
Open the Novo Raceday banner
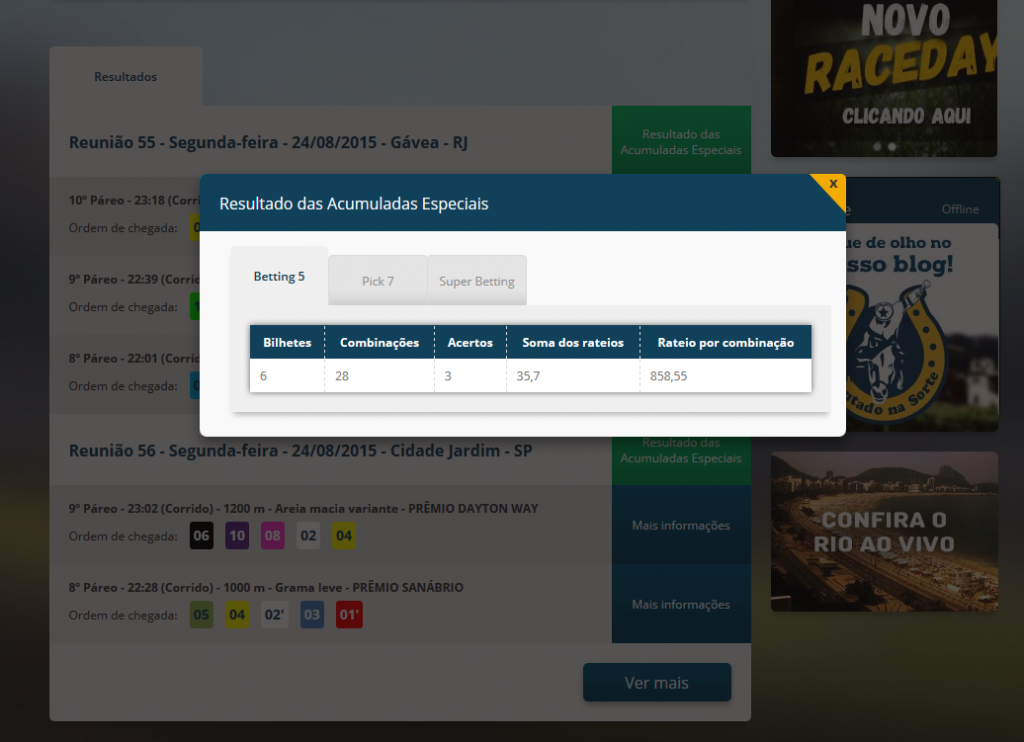pyautogui.click(x=884, y=78)
